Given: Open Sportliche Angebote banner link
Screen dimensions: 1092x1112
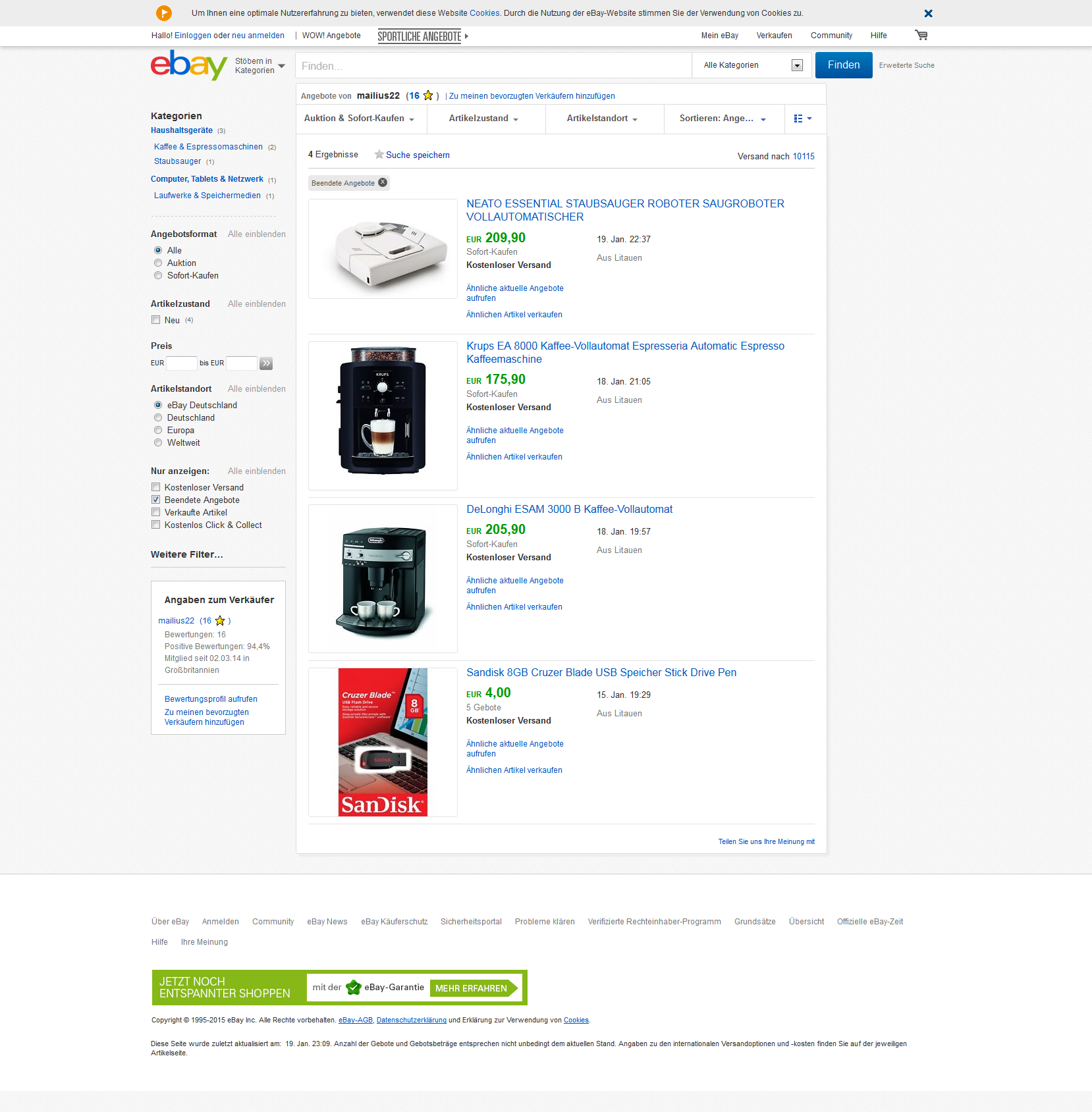Looking at the screenshot, I should pos(422,36).
